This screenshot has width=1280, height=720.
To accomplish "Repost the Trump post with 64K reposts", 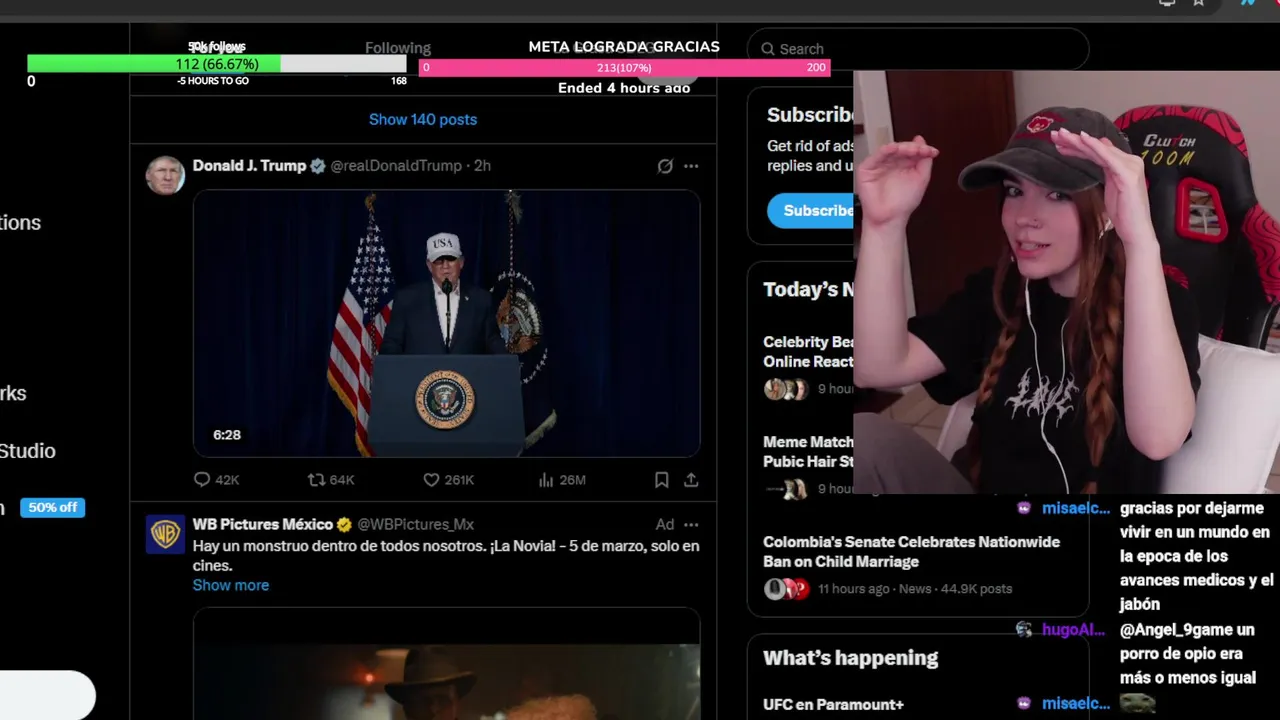I will (331, 480).
